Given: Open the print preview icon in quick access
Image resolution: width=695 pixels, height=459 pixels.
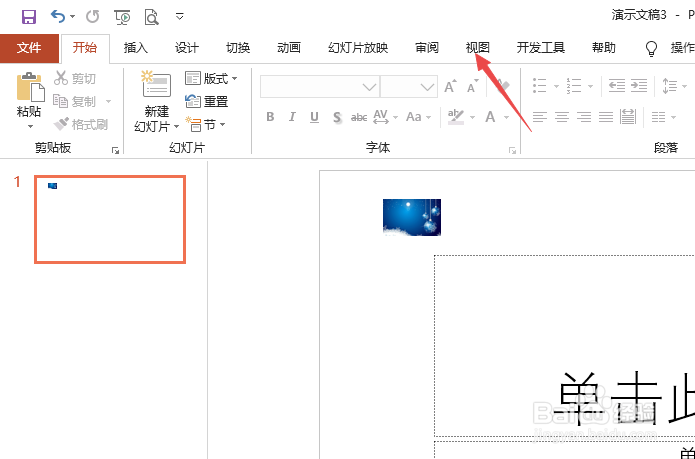Looking at the screenshot, I should pos(152,17).
